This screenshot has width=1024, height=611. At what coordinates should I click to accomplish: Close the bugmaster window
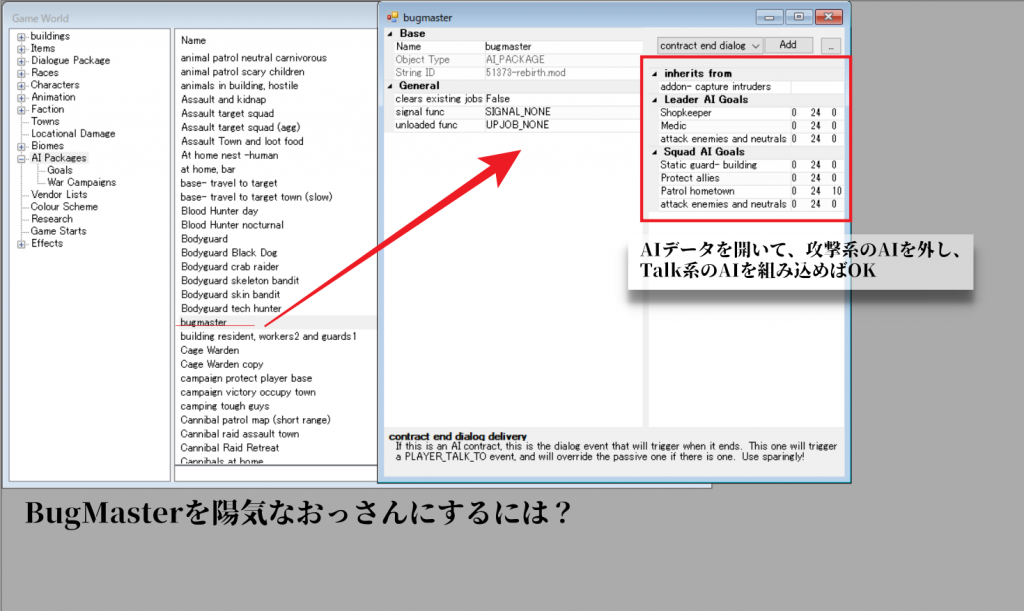[828, 16]
